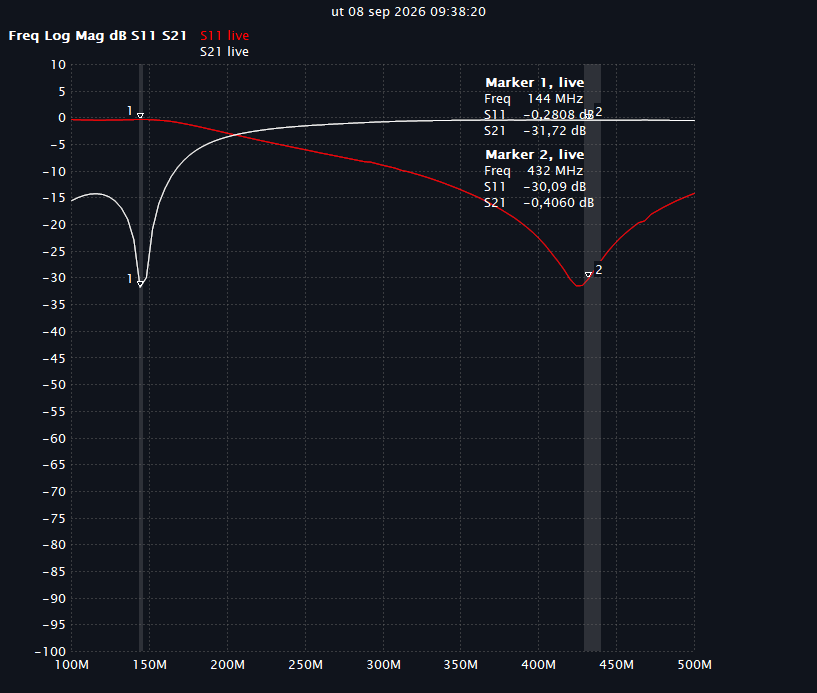This screenshot has height=693, width=817.
Task: Click the red 'S11 live' legend label
Action: pos(225,35)
